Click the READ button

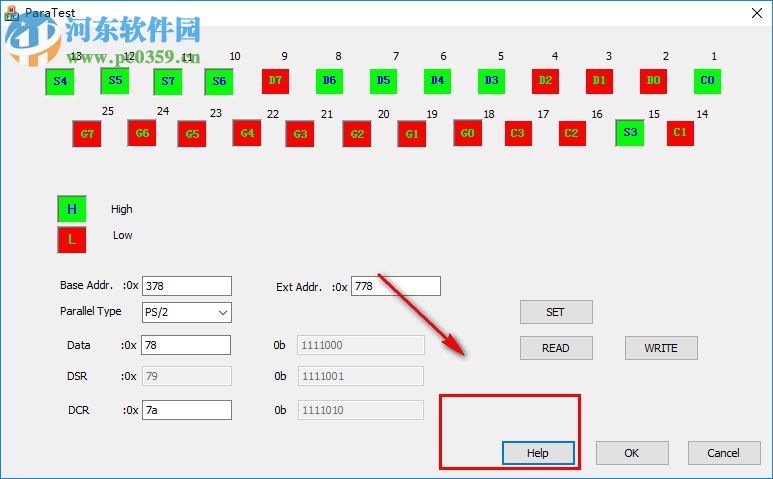coord(556,348)
